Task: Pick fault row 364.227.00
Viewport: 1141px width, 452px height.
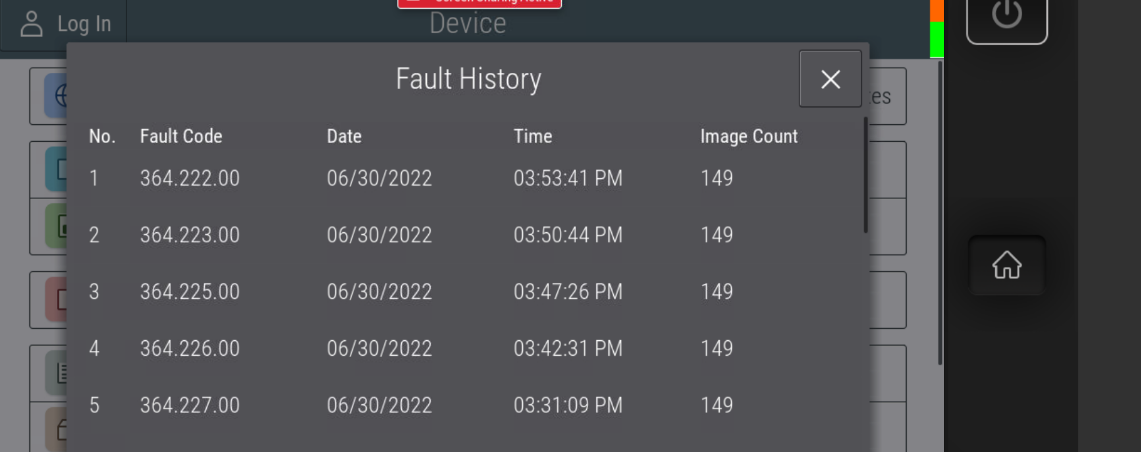Action: click(190, 406)
